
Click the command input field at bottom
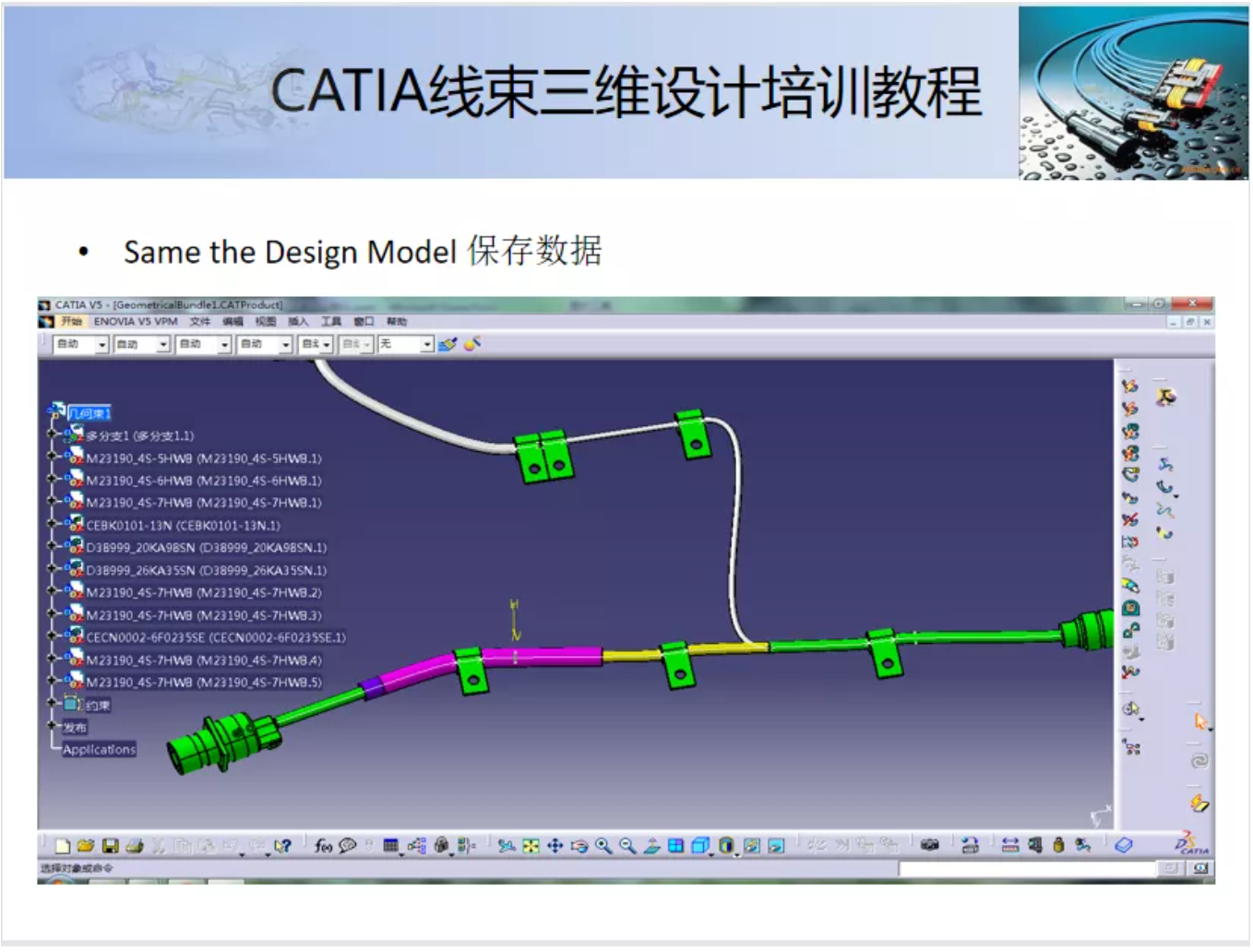[1026, 869]
